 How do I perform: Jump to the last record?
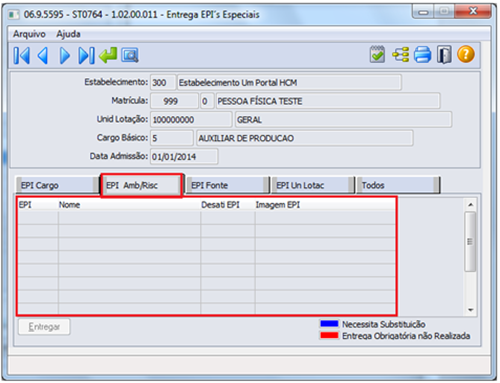pyautogui.click(x=86, y=55)
